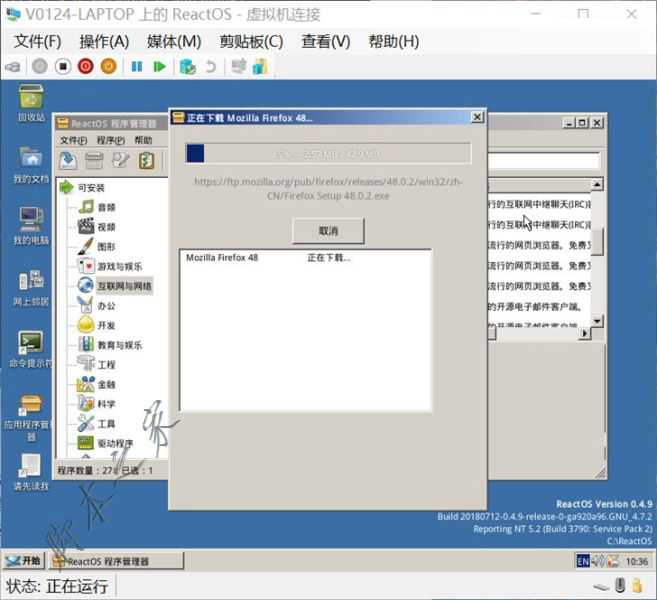Screen dimensions: 657x600
Task: Select the 音频 (Audio) category
Action: tap(106, 207)
